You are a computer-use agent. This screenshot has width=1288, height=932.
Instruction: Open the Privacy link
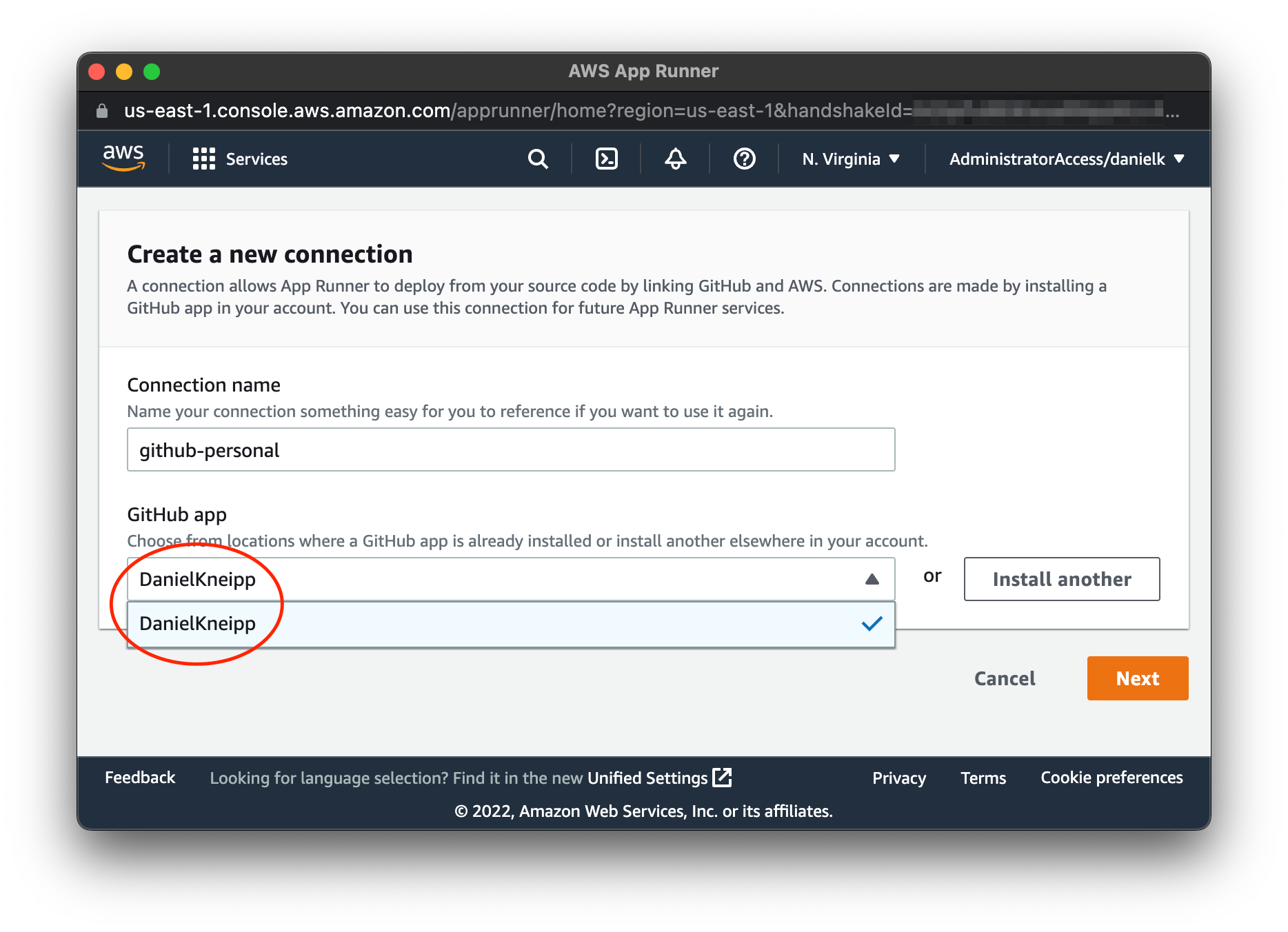pos(899,778)
